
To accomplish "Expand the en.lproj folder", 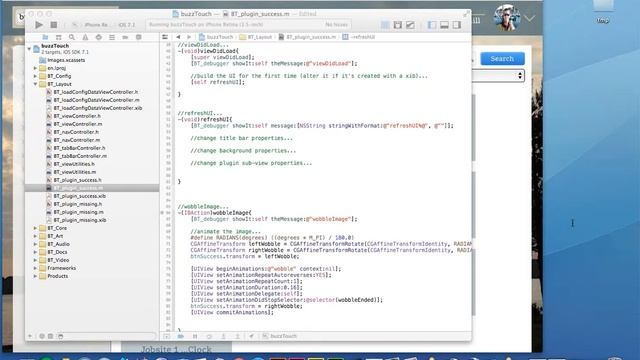I will (x=36, y=68).
